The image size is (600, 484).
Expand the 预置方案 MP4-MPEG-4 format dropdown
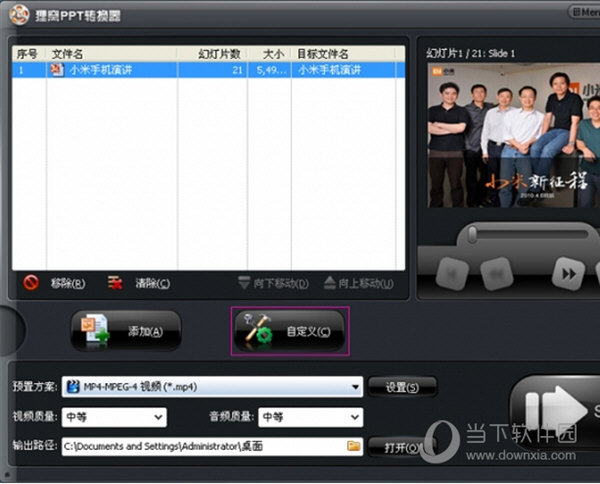click(x=355, y=387)
